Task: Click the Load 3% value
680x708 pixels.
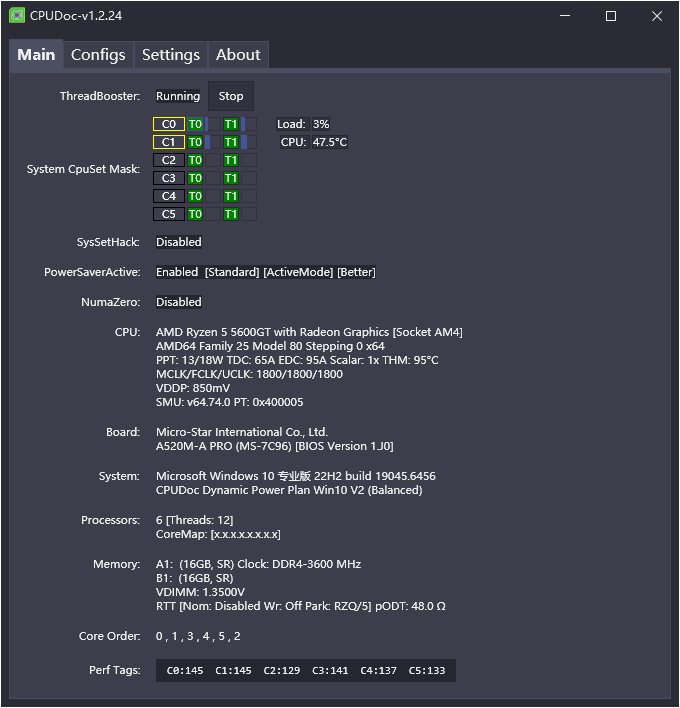Action: click(x=321, y=124)
